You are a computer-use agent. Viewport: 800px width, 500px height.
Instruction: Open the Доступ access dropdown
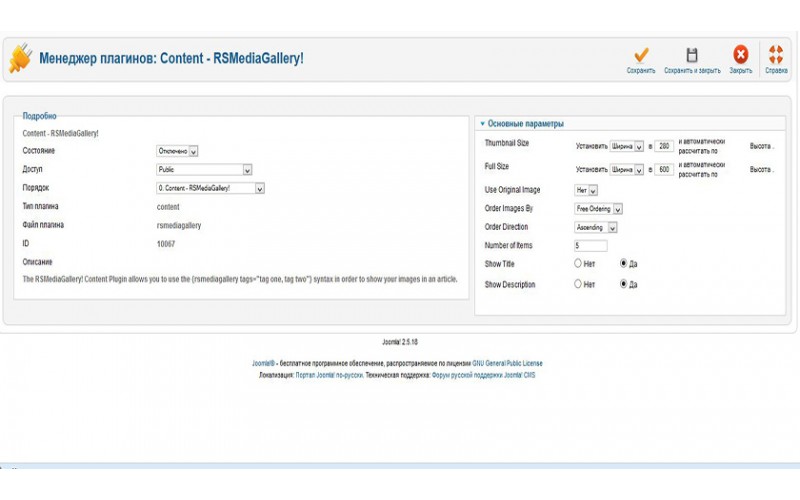pyautogui.click(x=204, y=169)
